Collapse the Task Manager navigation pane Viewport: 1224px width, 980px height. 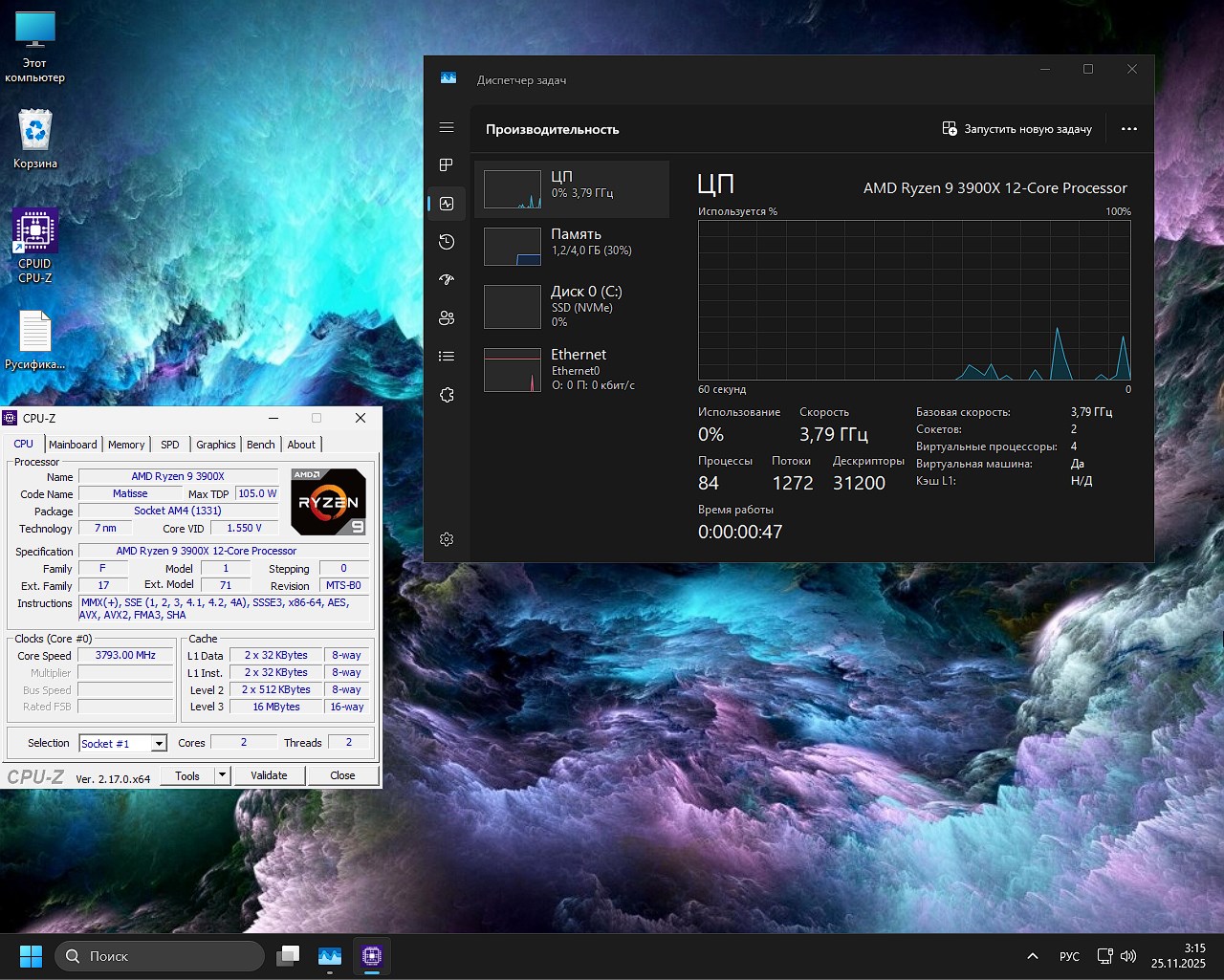tap(446, 127)
